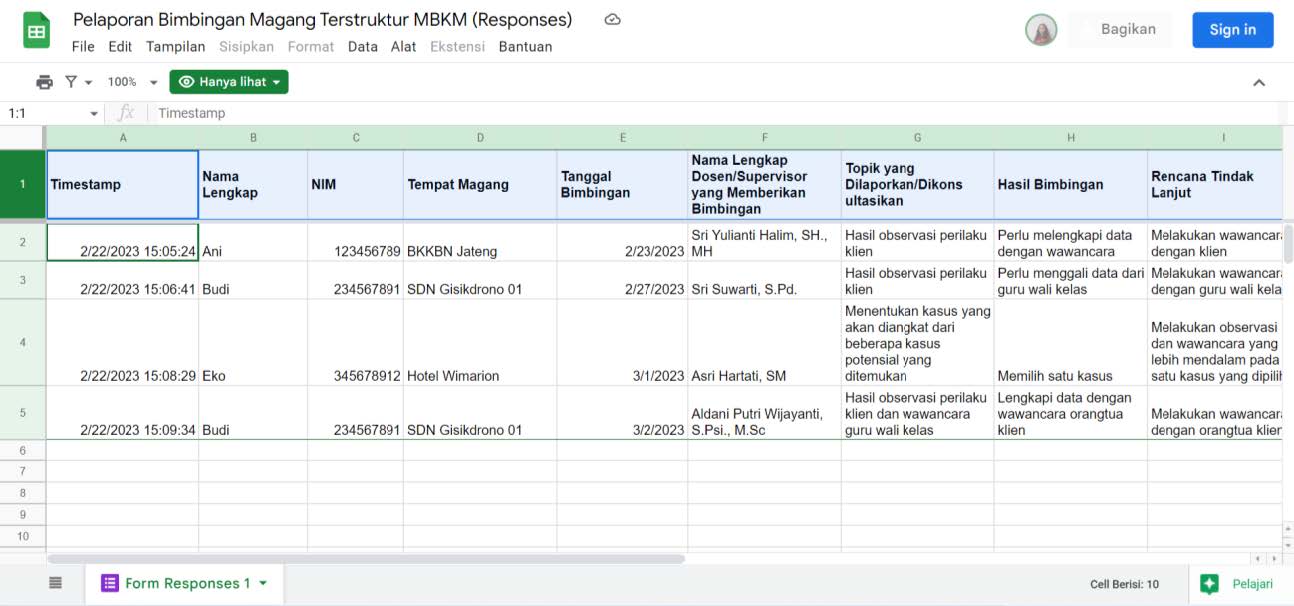
Task: Click the cell containing Ani
Action: pyautogui.click(x=253, y=242)
